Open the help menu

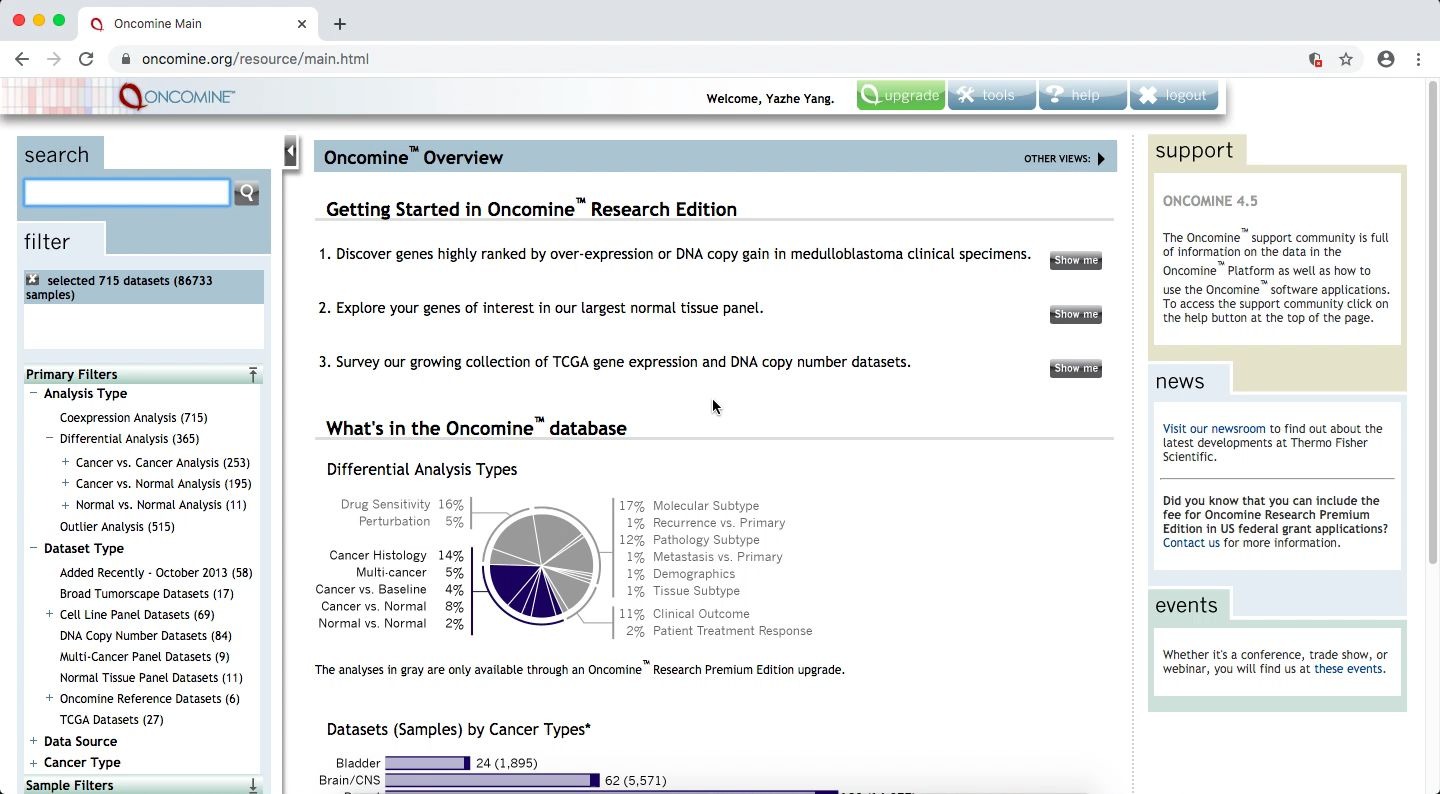[1083, 95]
